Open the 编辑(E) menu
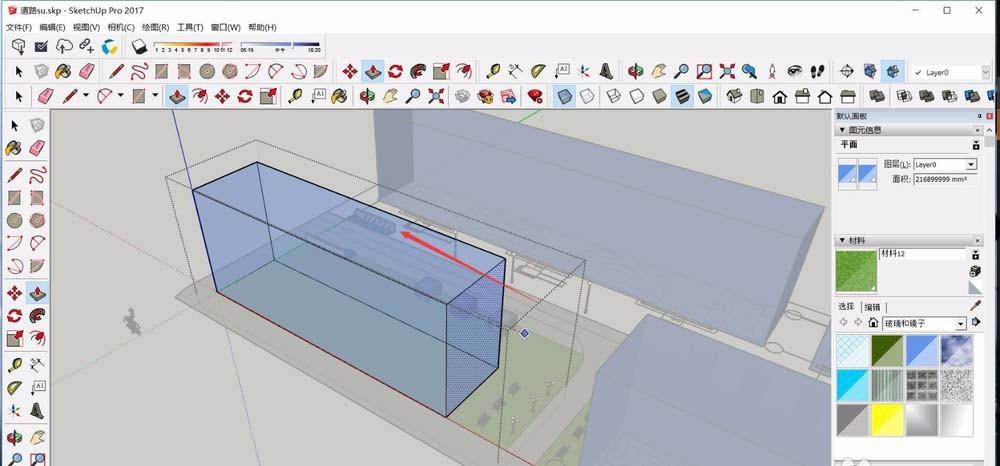The width and height of the screenshot is (1000, 466). [52, 27]
